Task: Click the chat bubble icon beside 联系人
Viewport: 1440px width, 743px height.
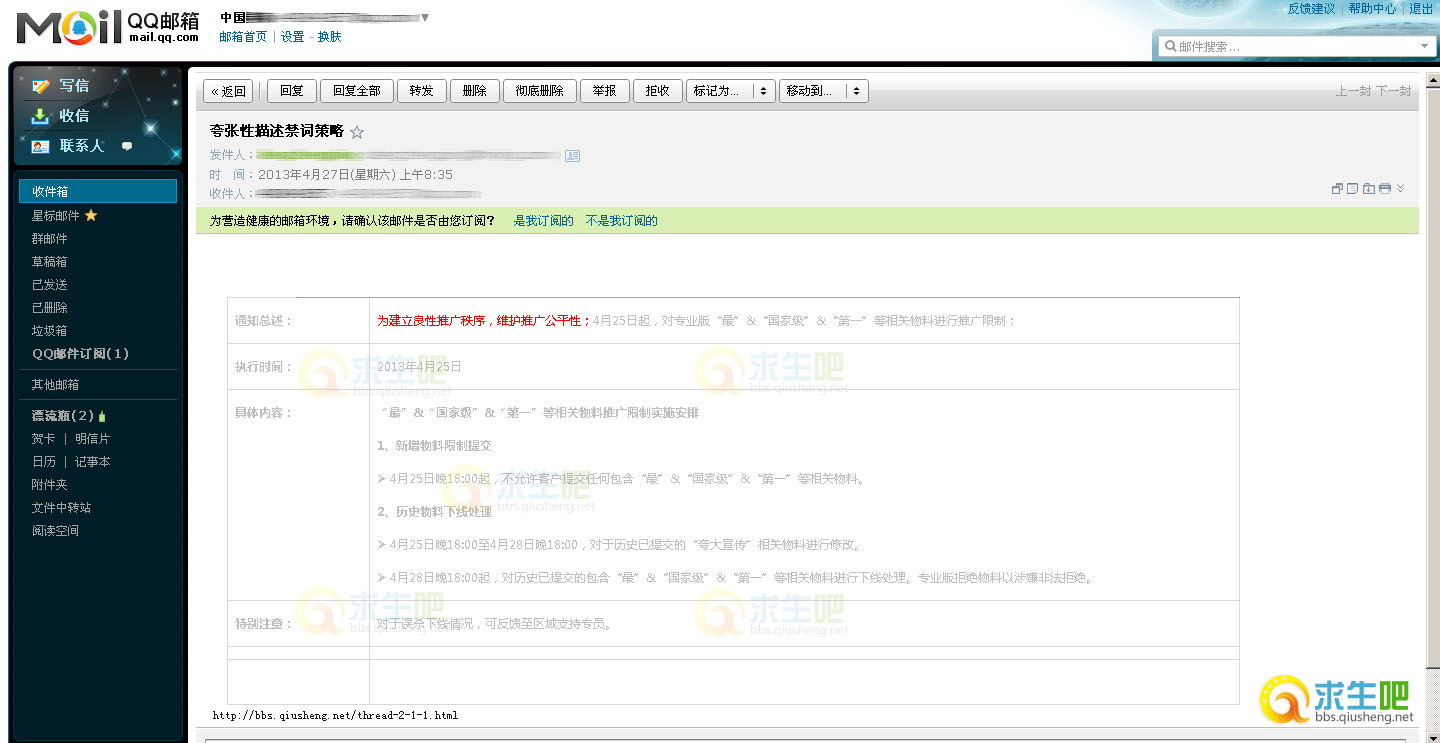Action: coord(127,146)
